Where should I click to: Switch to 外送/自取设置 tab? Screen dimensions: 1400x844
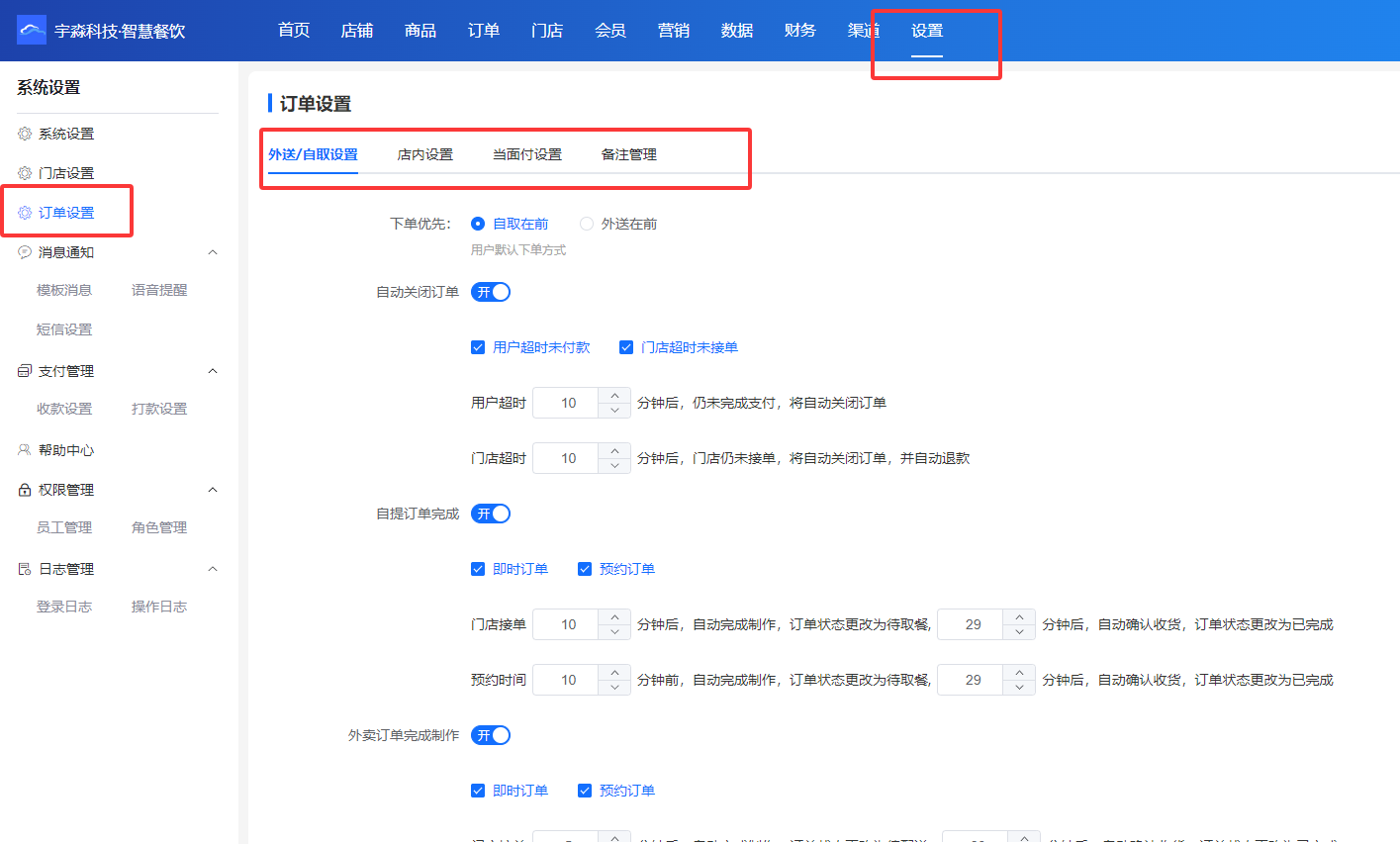click(313, 154)
